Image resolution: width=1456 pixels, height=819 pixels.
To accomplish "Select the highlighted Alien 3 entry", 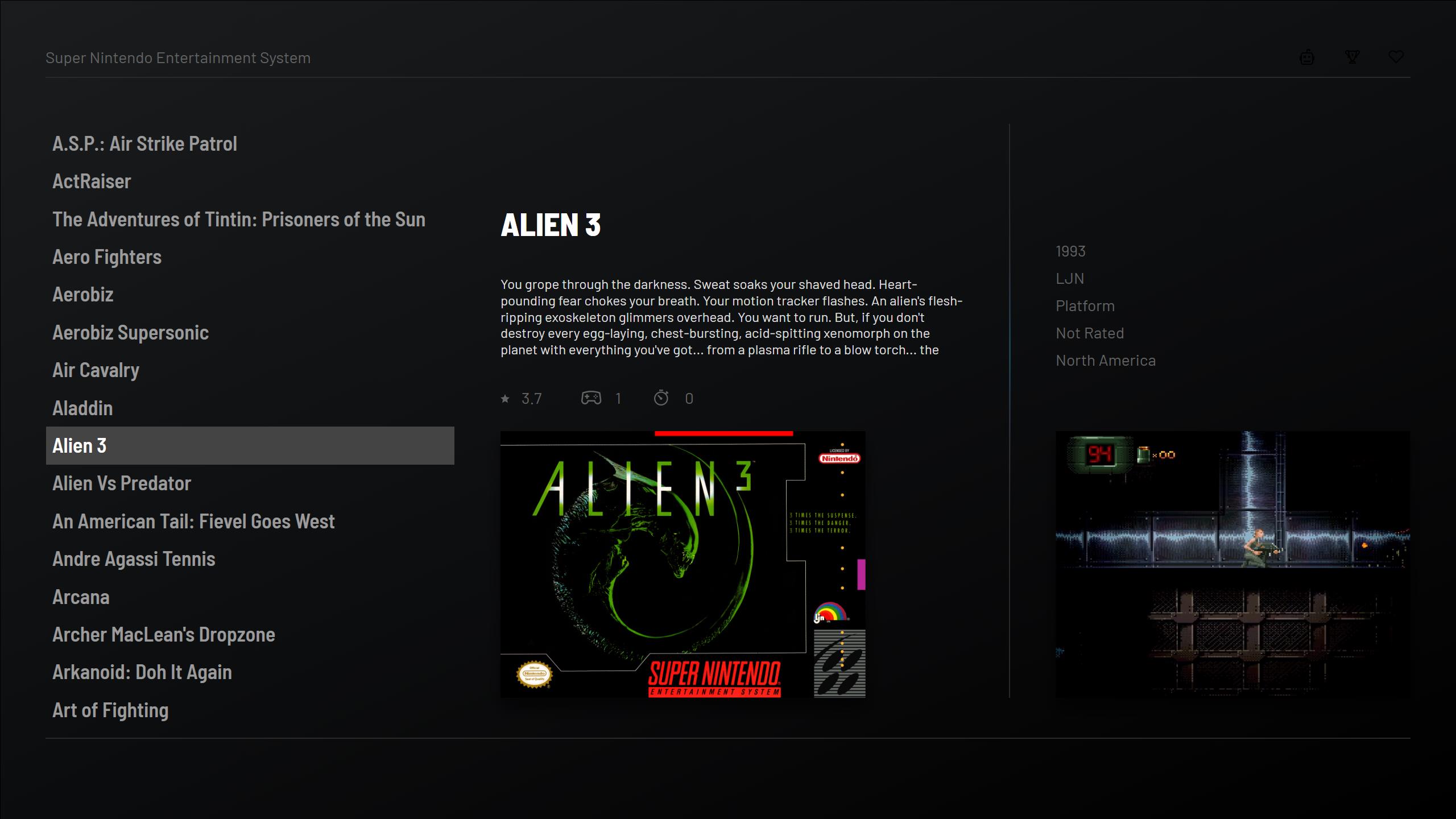I will 250,446.
